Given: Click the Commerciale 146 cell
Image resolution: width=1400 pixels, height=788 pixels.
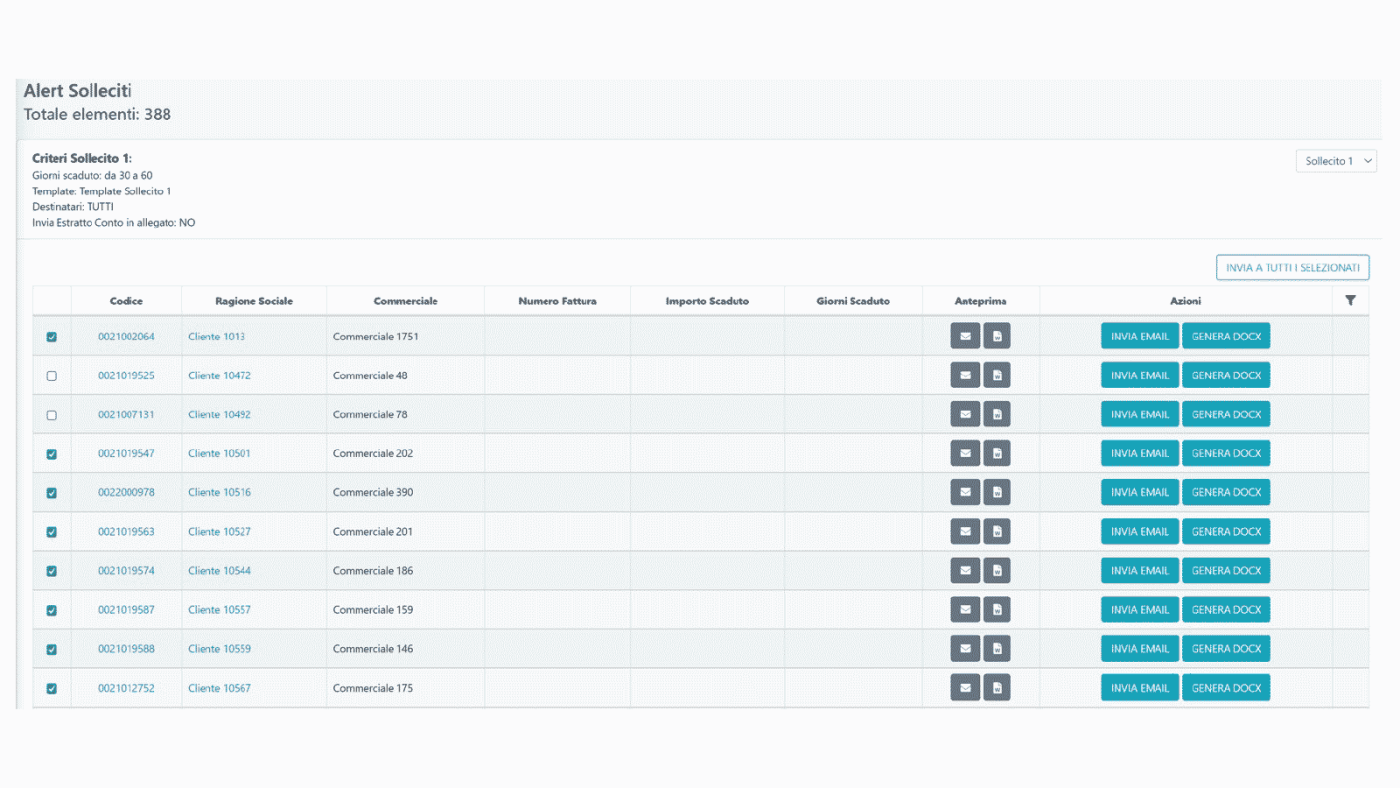Looking at the screenshot, I should (x=405, y=648).
